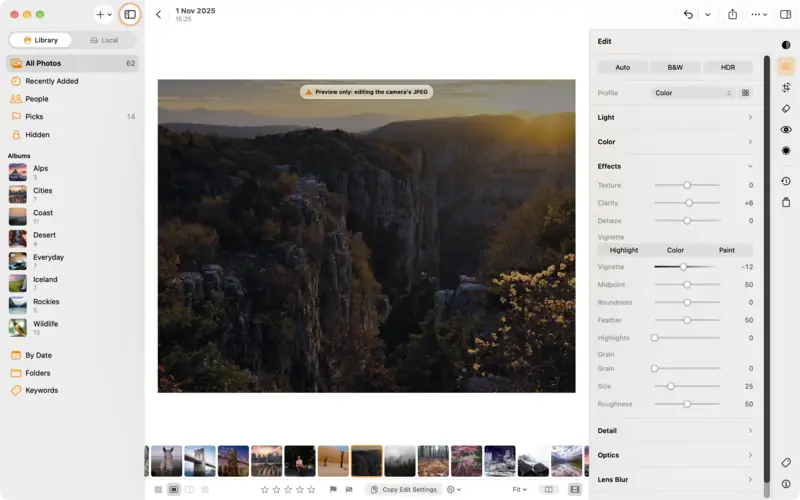Expand the Color section

coord(675,142)
